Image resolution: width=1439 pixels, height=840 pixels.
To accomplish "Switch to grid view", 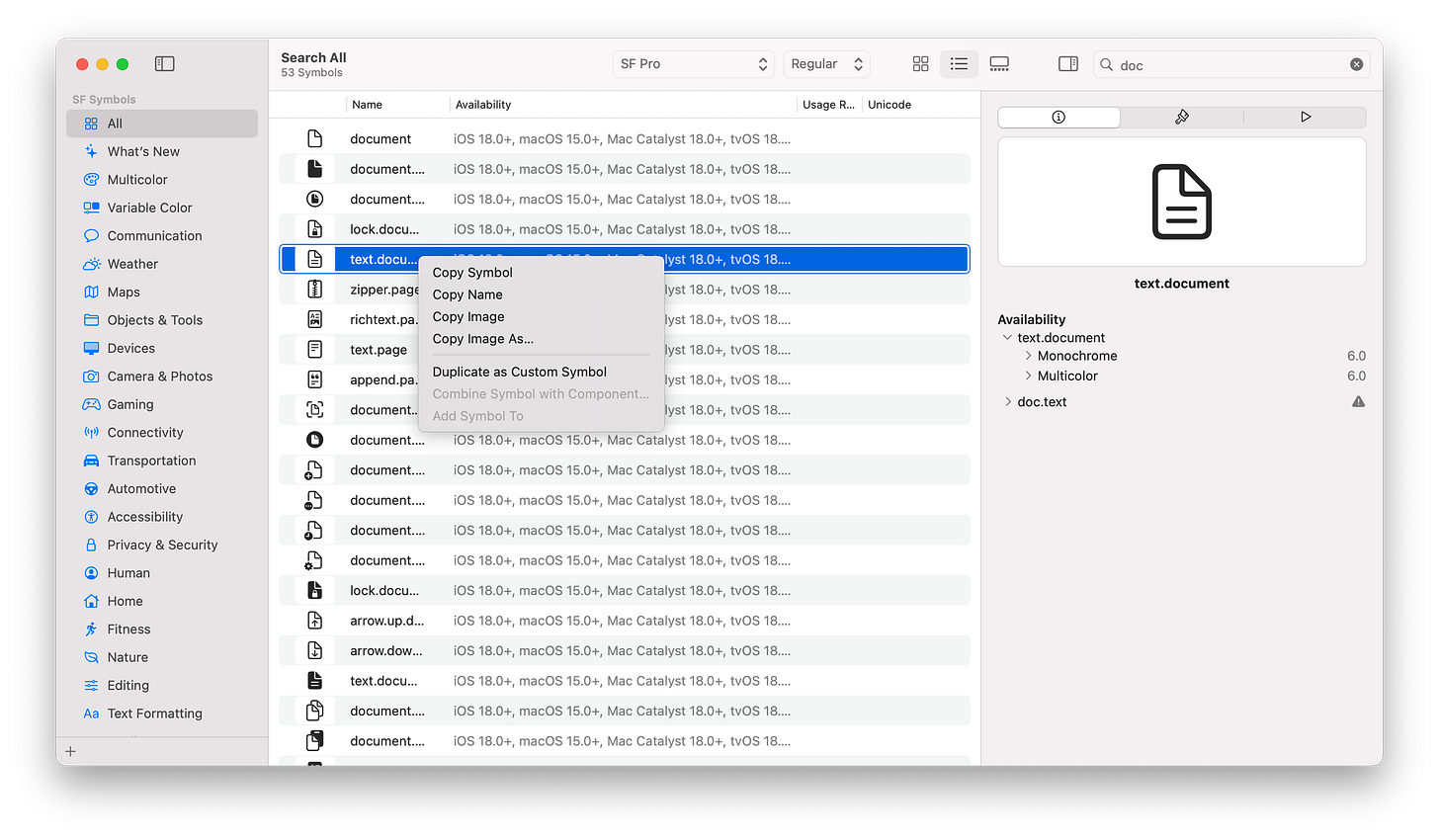I will click(x=920, y=64).
